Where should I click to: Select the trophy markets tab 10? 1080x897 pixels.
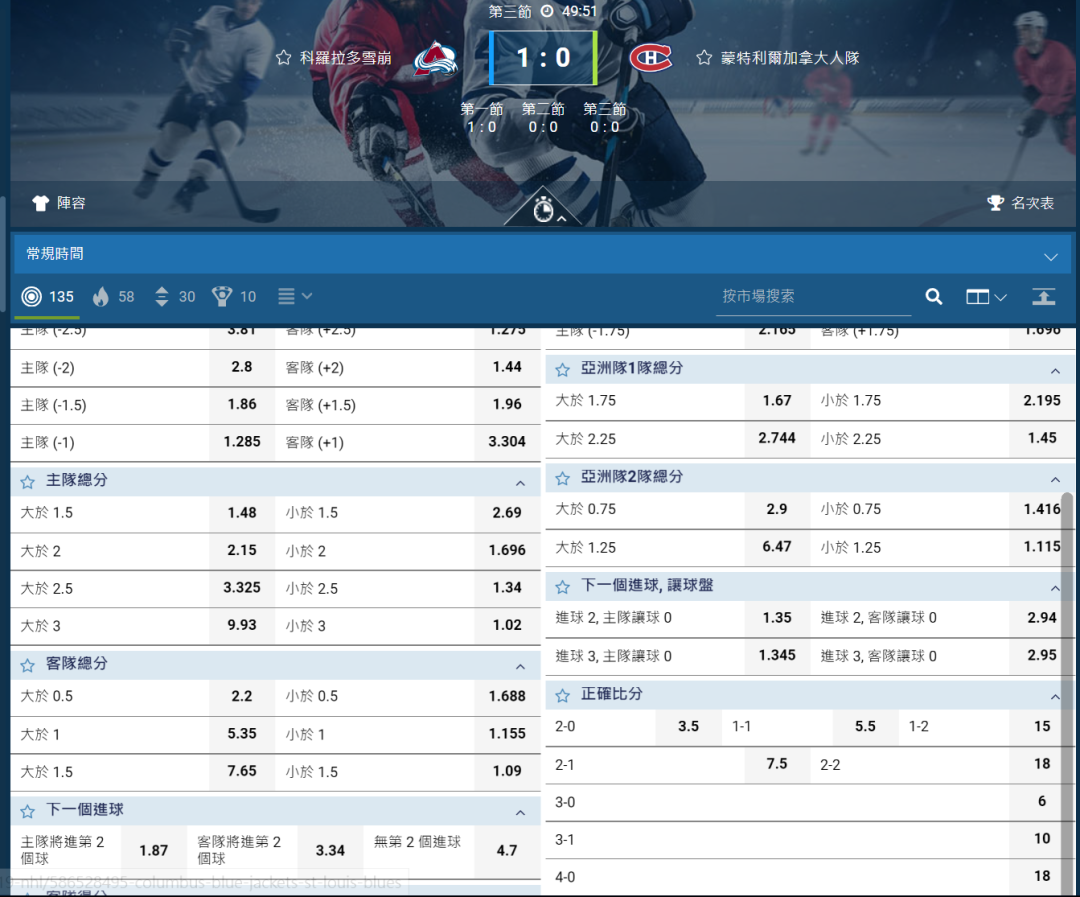[x=234, y=297]
